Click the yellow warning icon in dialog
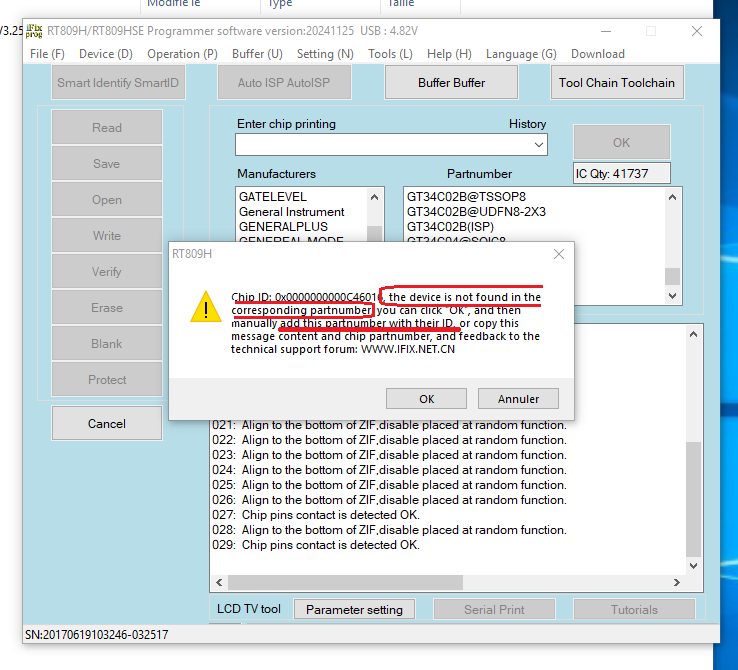 [205, 309]
